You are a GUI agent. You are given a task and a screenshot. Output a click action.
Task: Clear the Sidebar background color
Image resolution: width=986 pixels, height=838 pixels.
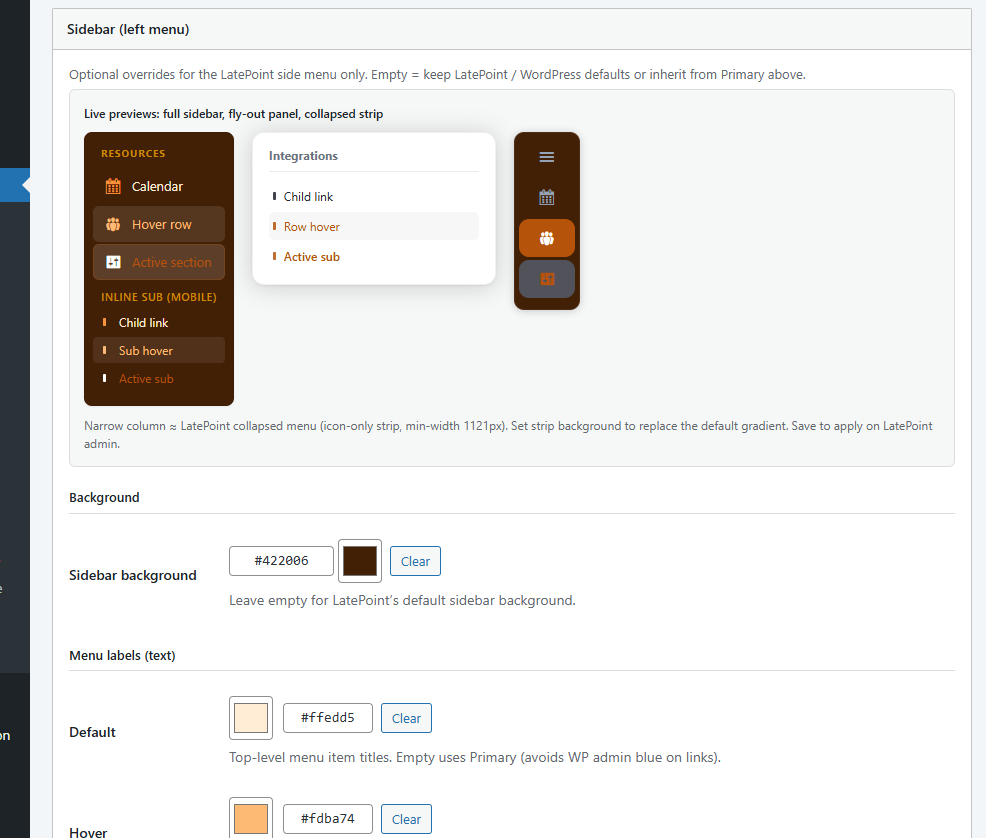pos(414,560)
